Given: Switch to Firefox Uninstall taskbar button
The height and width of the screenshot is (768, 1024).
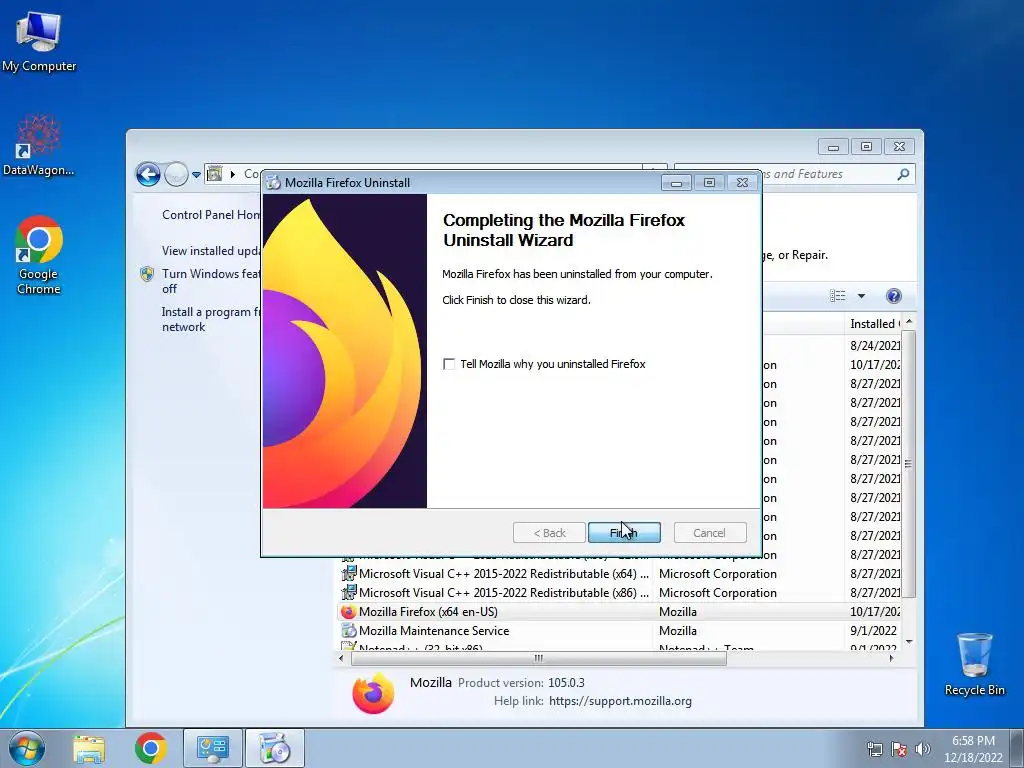Looking at the screenshot, I should [x=275, y=748].
